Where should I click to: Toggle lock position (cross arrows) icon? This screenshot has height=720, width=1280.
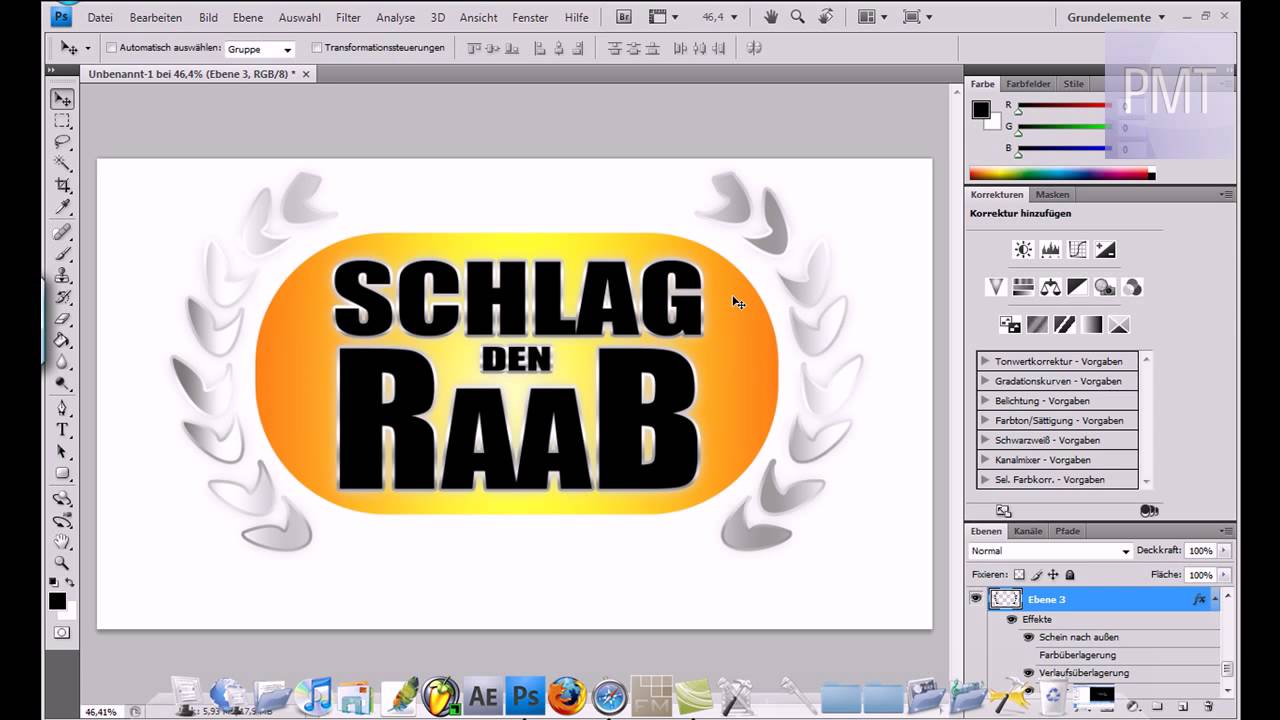[1053, 575]
